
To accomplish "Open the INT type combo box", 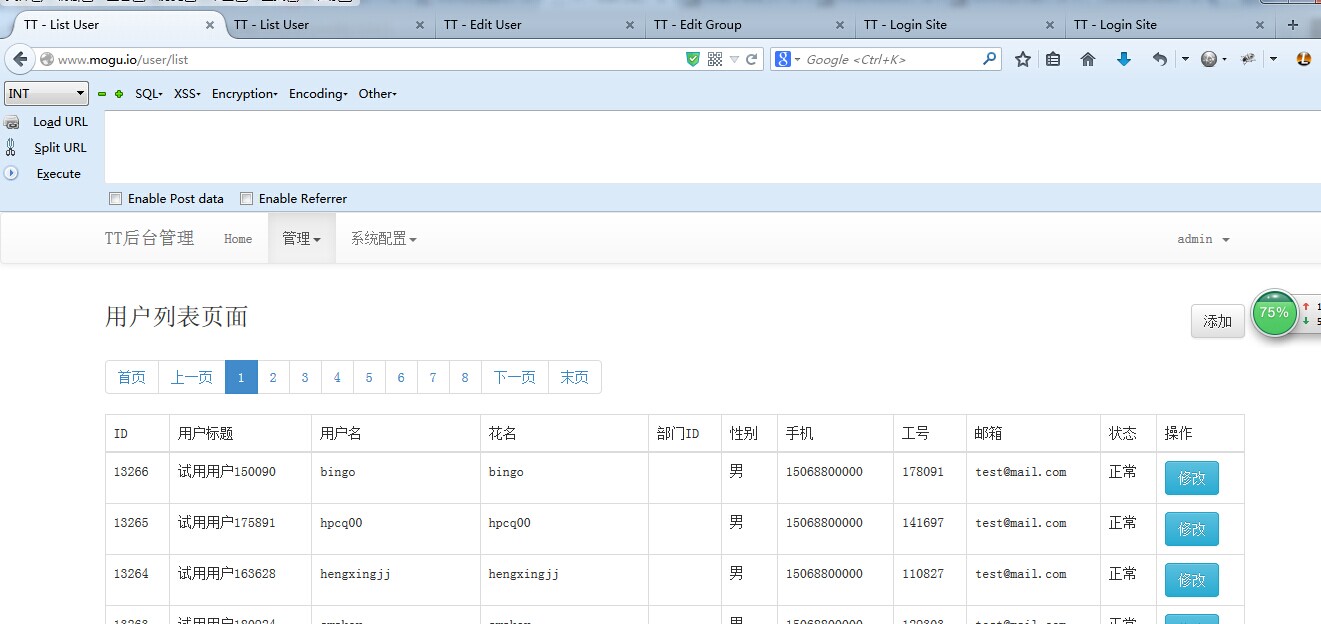I will pos(47,93).
